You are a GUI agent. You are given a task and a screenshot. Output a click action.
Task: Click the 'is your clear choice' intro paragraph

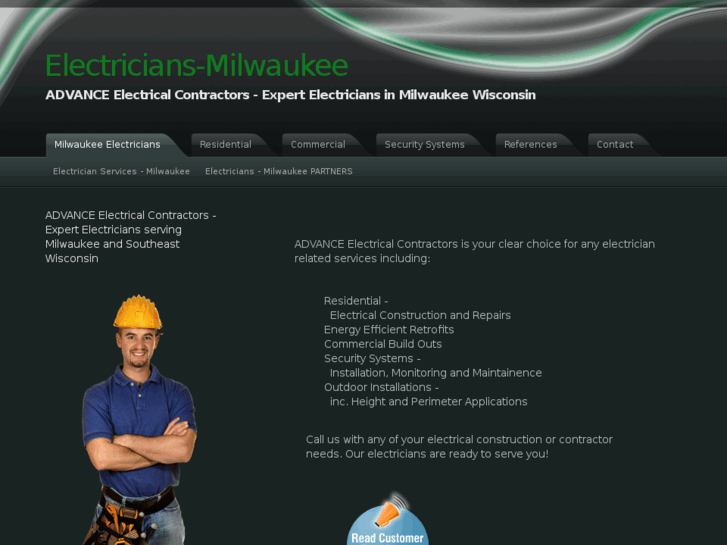pyautogui.click(x=475, y=251)
